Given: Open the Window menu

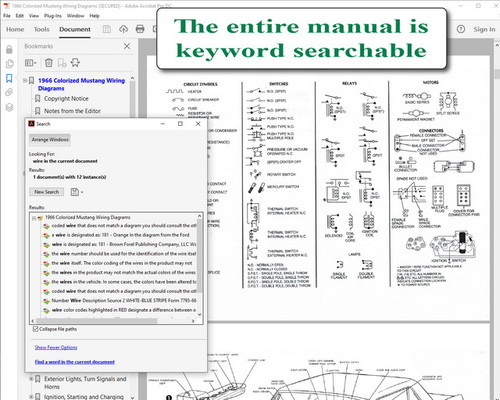Looking at the screenshot, I should tap(75, 16).
